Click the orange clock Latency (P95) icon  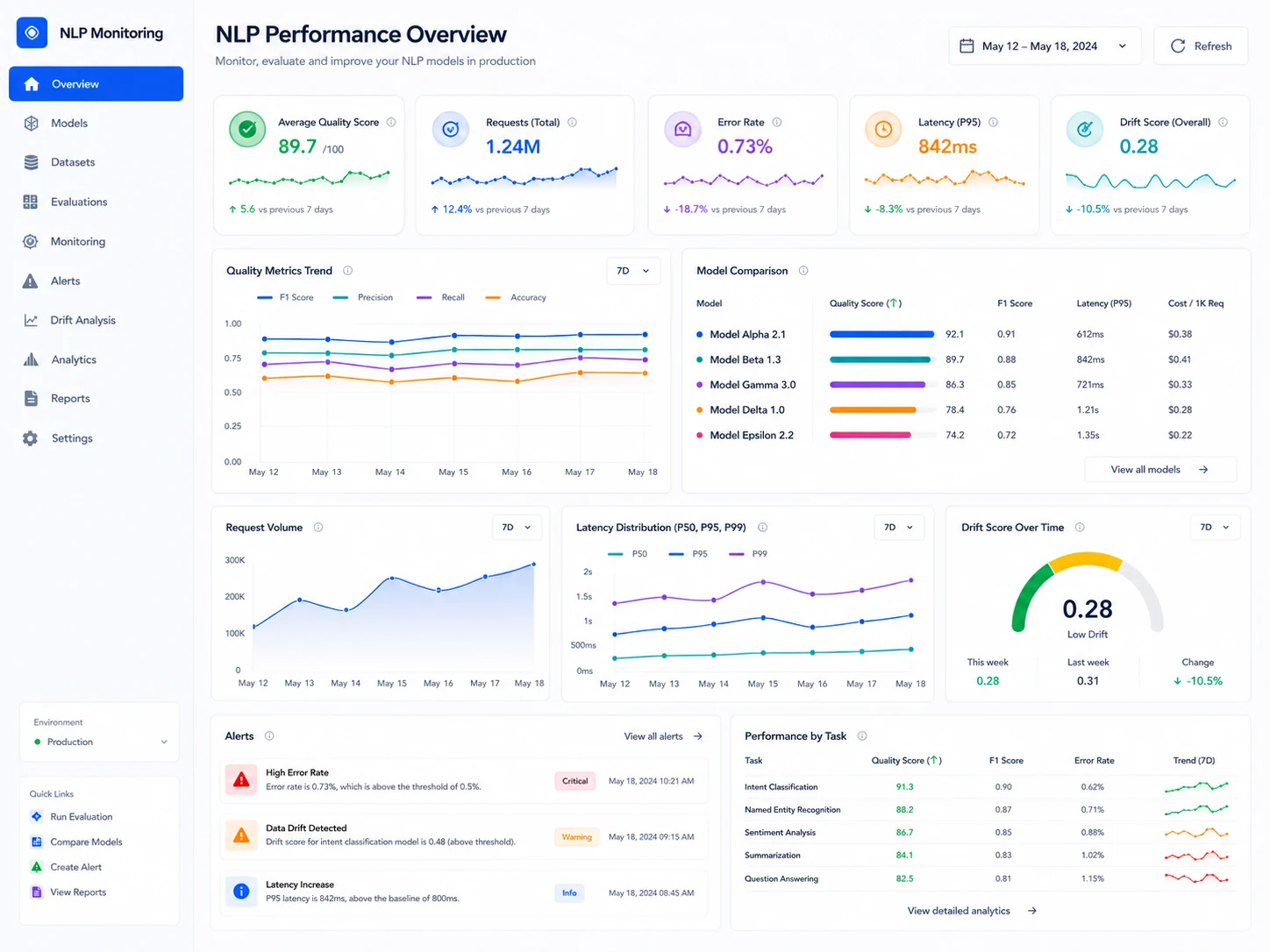coord(883,130)
